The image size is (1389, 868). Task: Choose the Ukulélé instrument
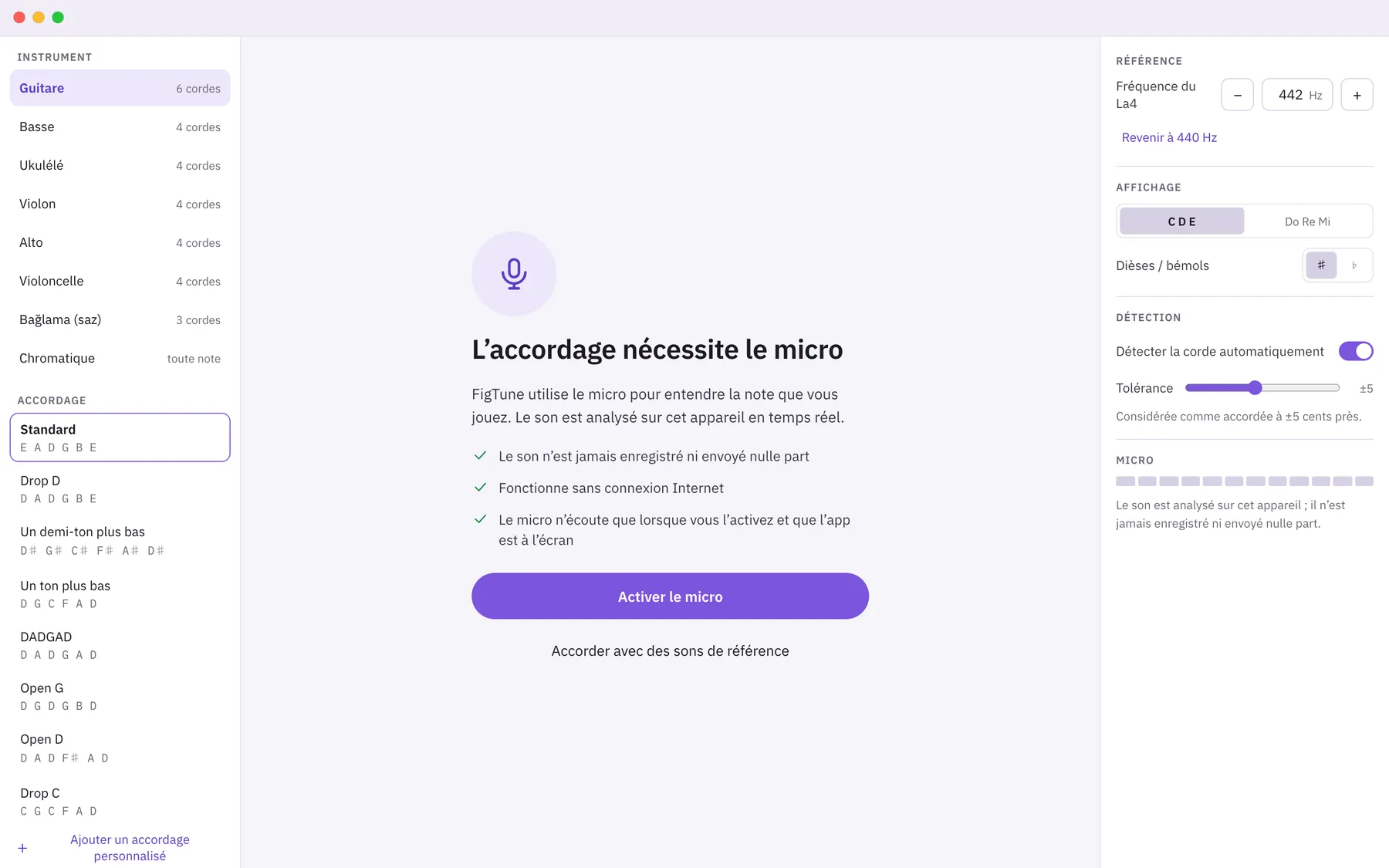pos(120,165)
